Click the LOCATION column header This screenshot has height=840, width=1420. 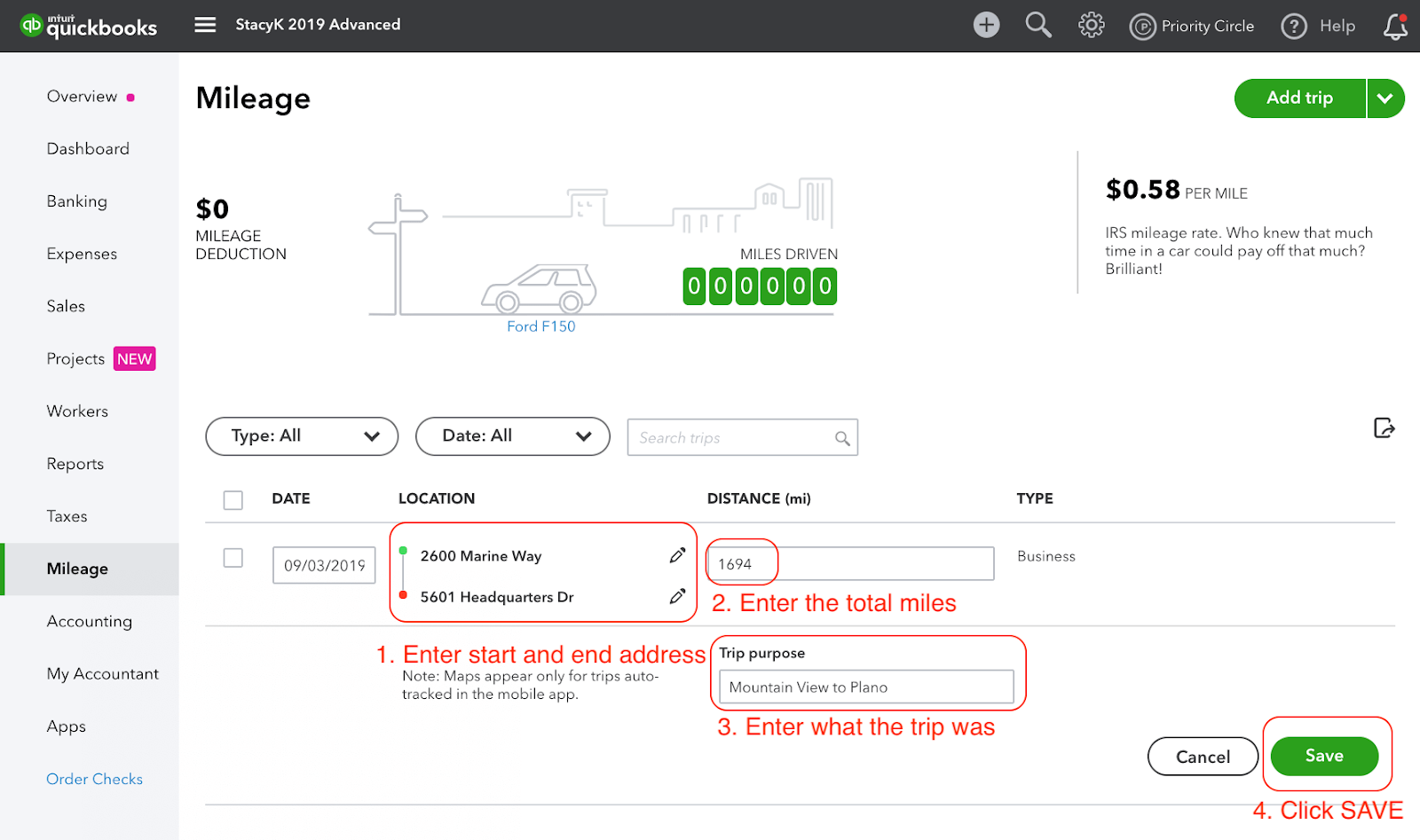coord(437,499)
